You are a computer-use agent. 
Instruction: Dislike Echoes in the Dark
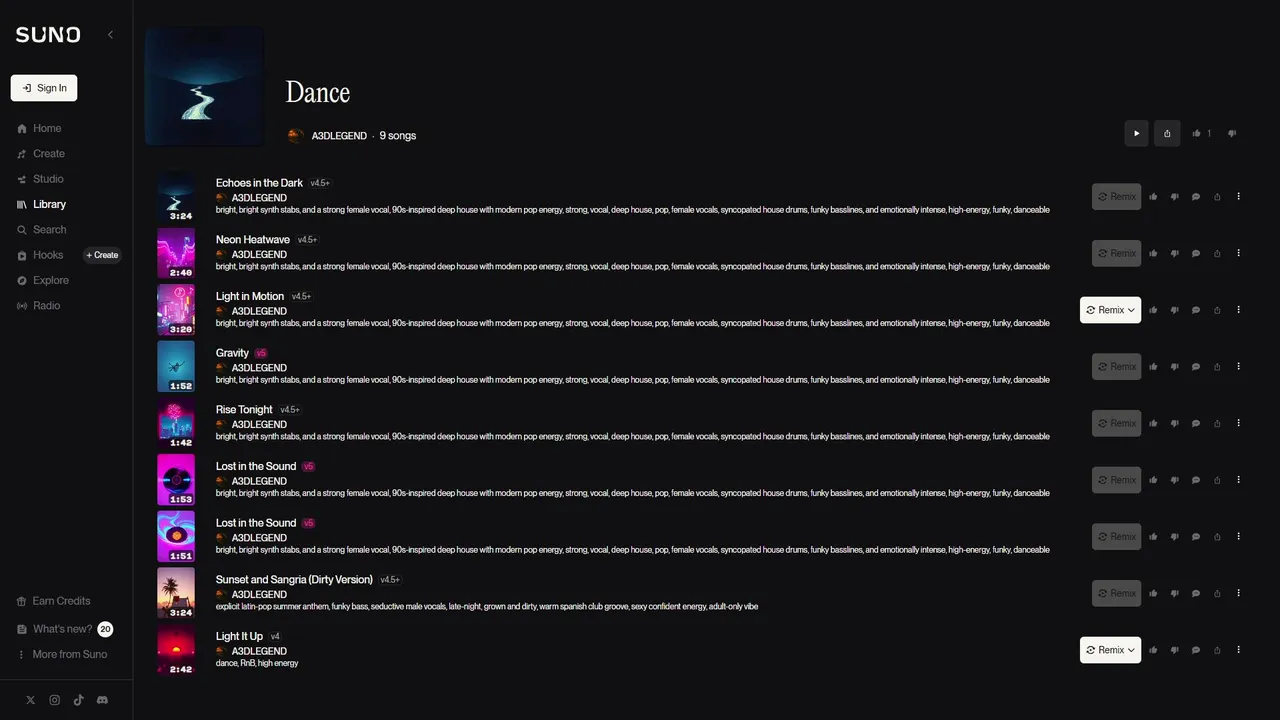coord(1174,197)
